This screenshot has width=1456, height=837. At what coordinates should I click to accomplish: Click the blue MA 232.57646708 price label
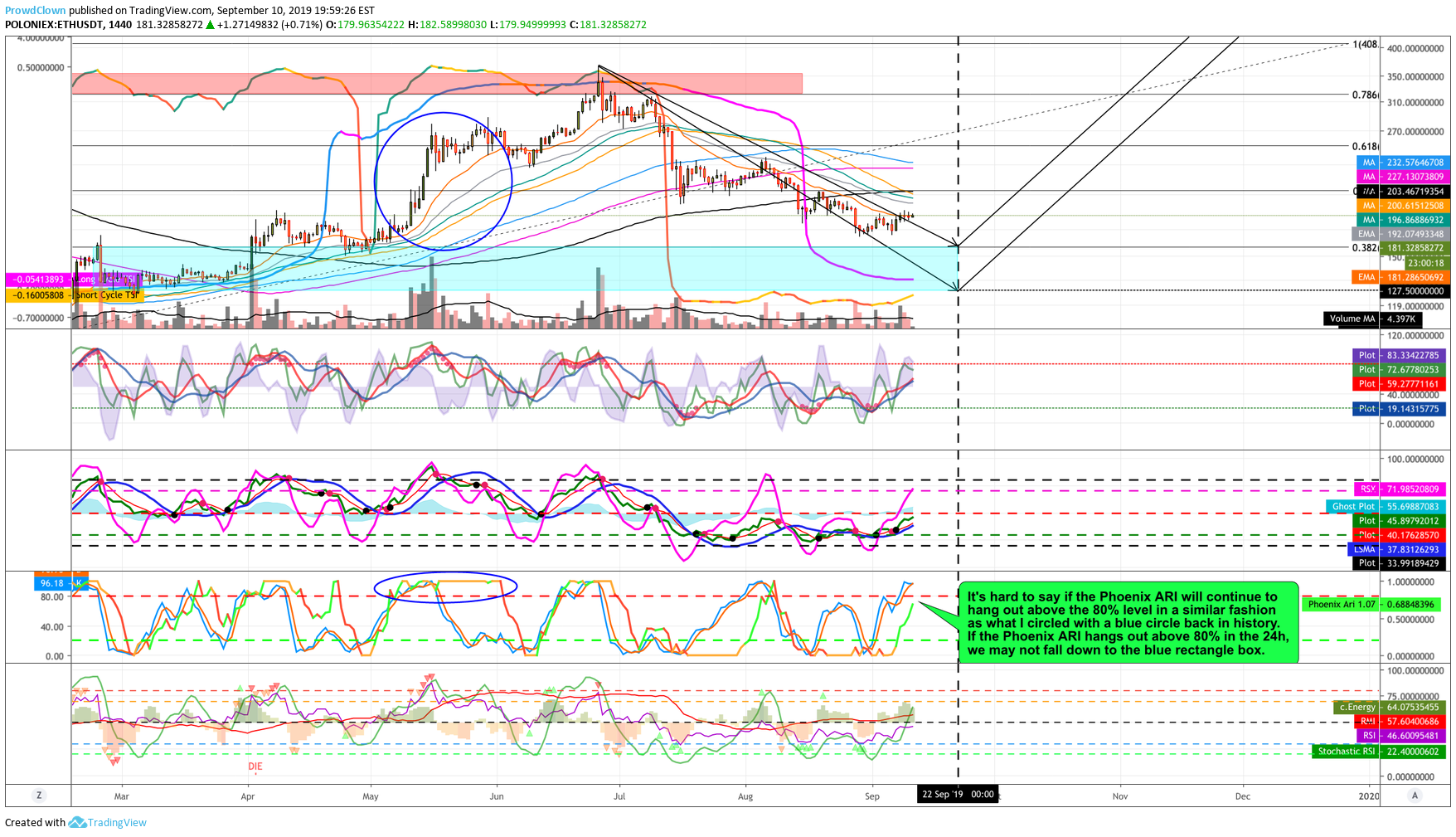(x=1403, y=163)
